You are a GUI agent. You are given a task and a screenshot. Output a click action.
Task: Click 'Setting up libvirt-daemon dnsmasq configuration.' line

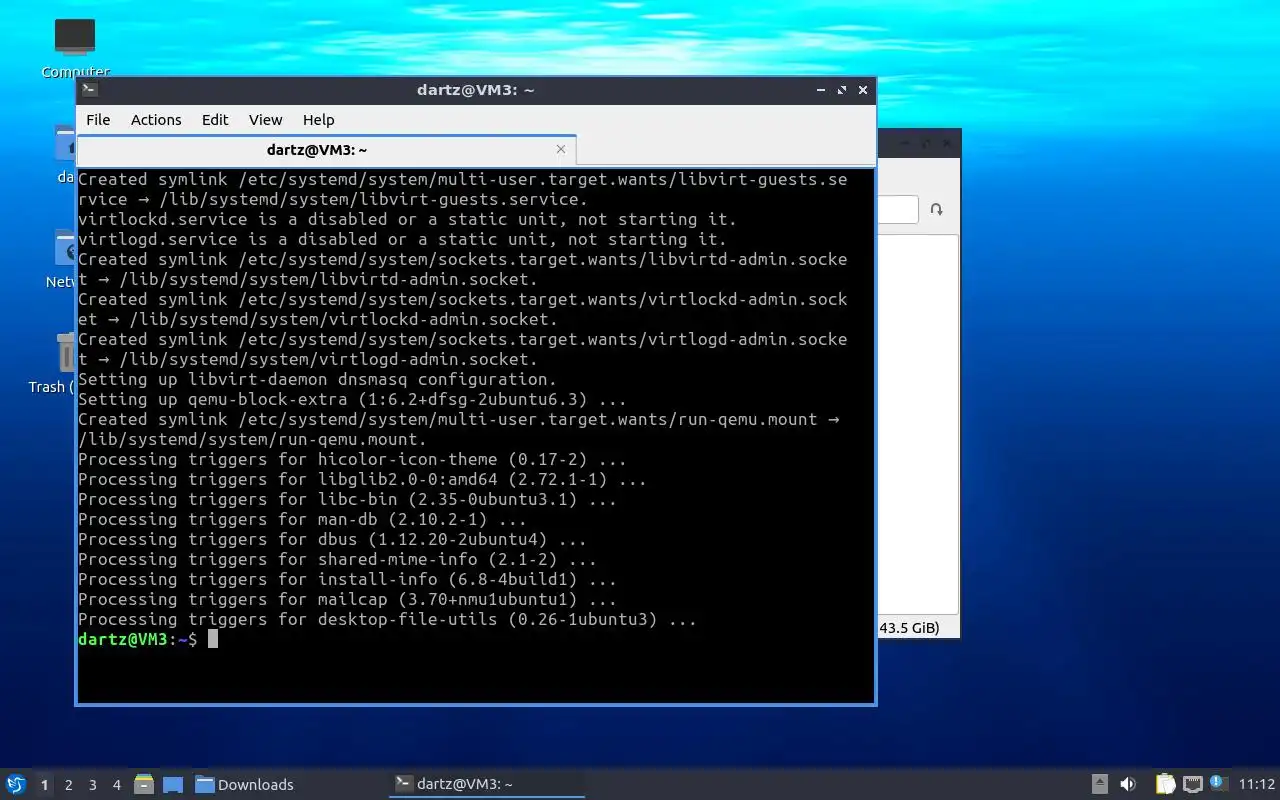pos(317,379)
